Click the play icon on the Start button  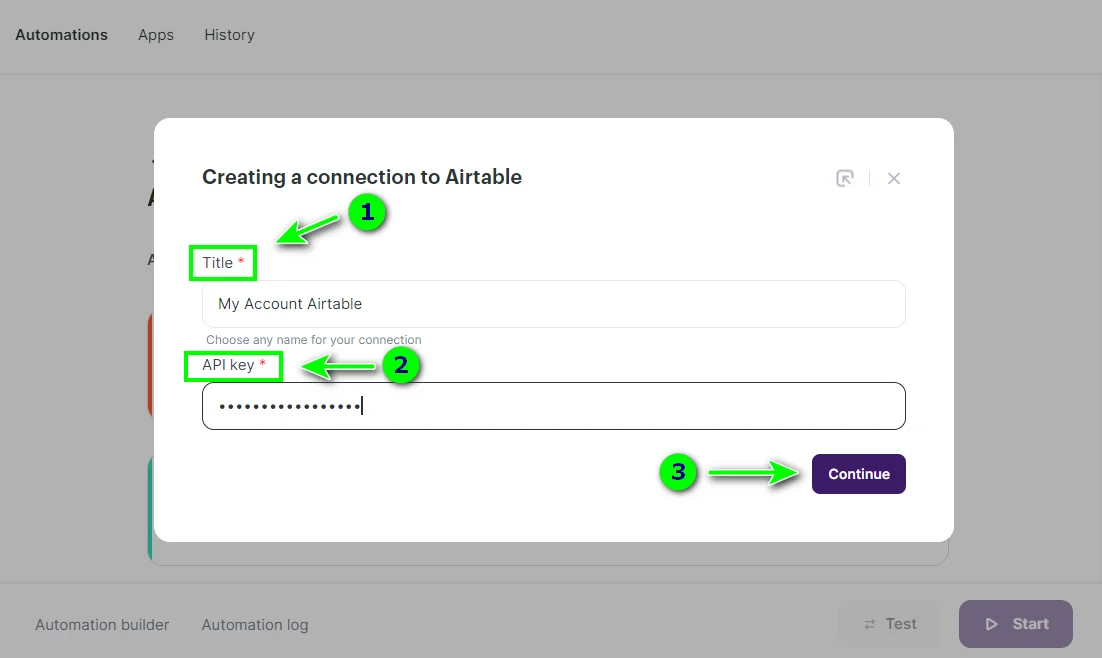coord(992,624)
